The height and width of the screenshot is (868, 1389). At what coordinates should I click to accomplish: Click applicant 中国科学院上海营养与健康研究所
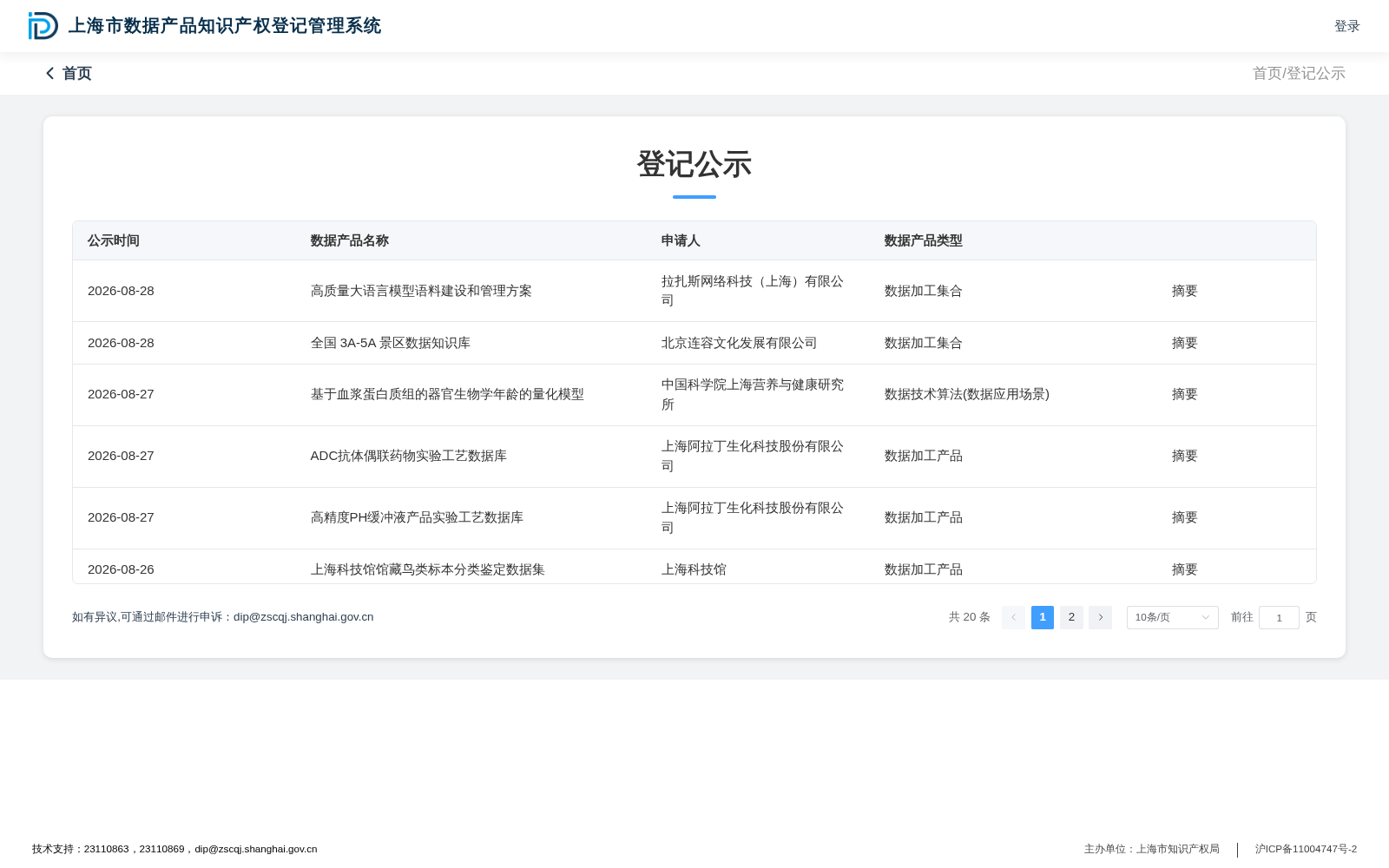(753, 394)
